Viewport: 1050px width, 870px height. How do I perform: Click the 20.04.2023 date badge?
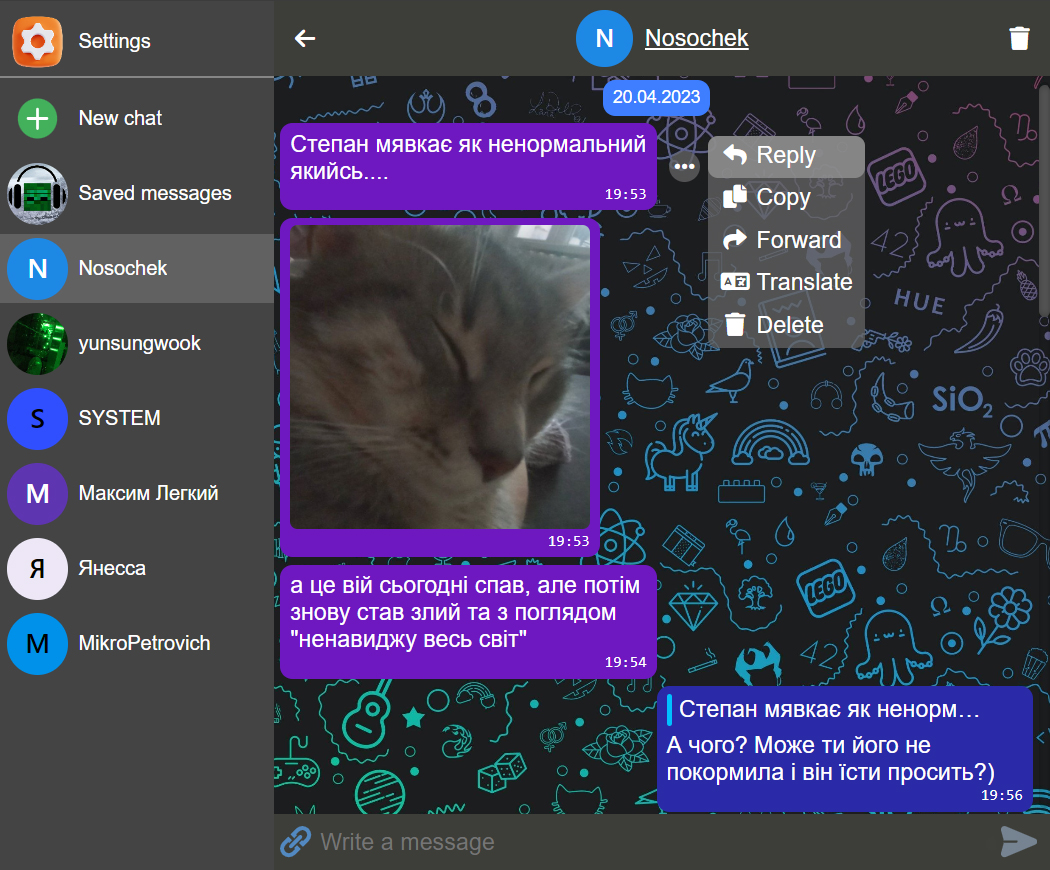pyautogui.click(x=656, y=97)
